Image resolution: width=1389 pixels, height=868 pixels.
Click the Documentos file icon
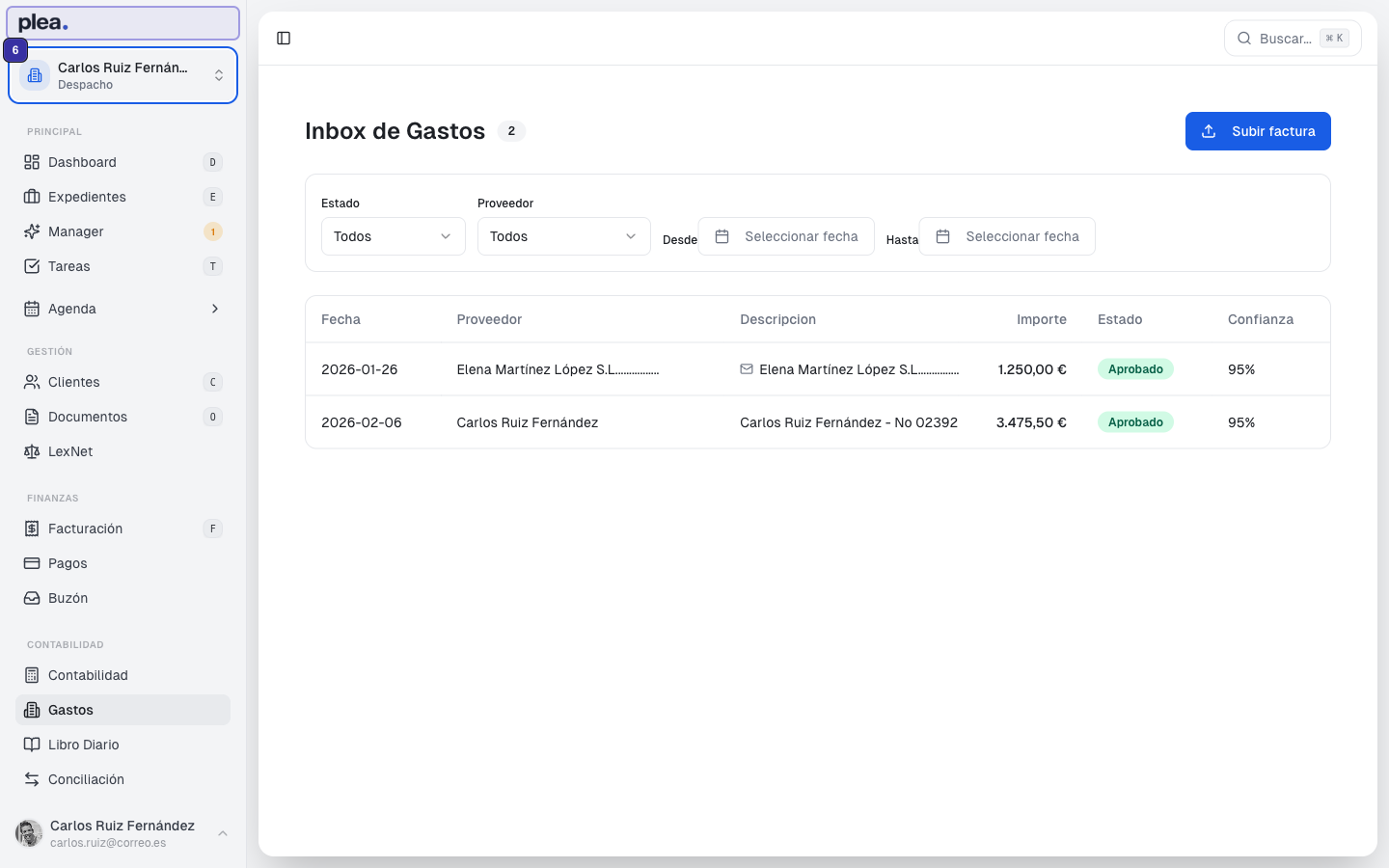point(32,417)
